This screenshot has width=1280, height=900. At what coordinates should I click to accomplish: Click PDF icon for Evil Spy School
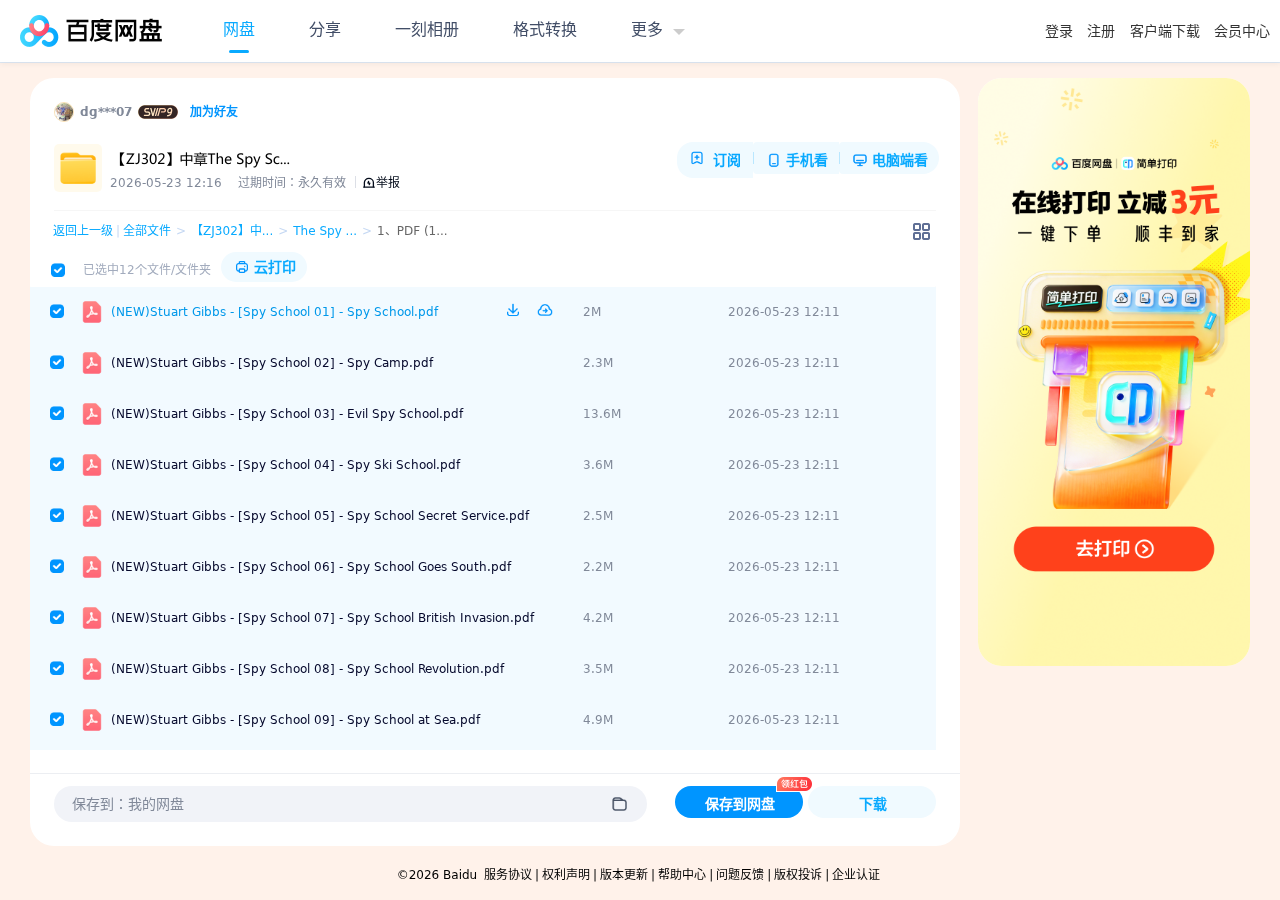(x=92, y=414)
